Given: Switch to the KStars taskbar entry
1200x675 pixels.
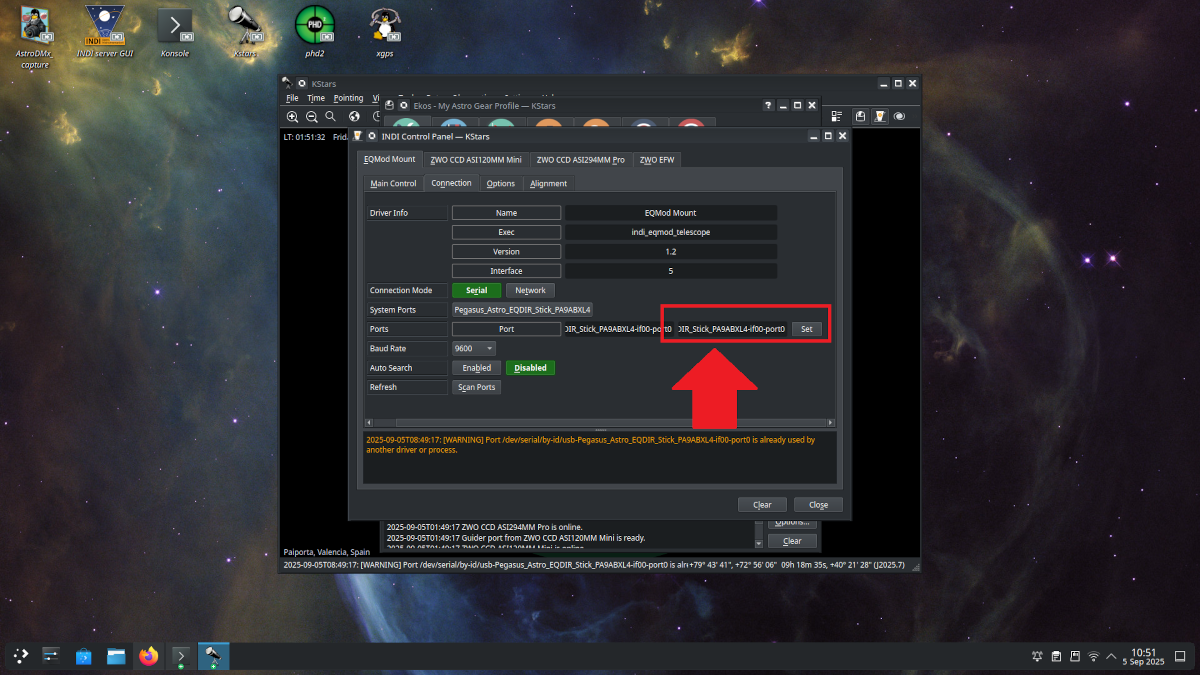Looking at the screenshot, I should click(213, 656).
